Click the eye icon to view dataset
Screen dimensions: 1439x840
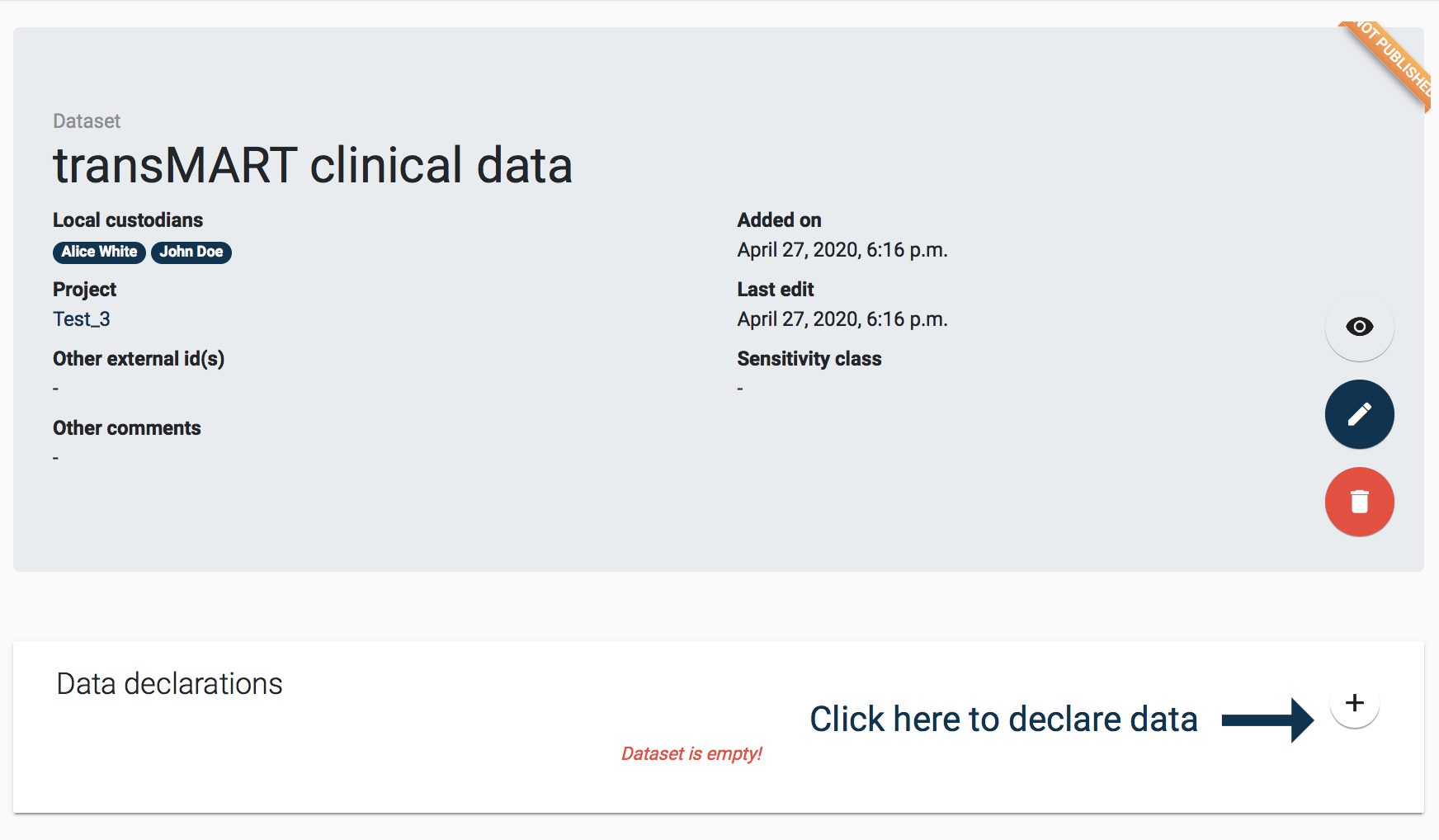[x=1359, y=327]
